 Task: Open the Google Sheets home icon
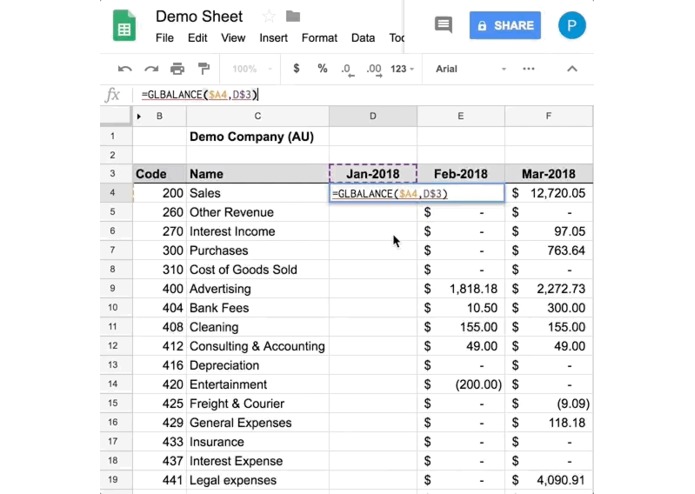(124, 25)
